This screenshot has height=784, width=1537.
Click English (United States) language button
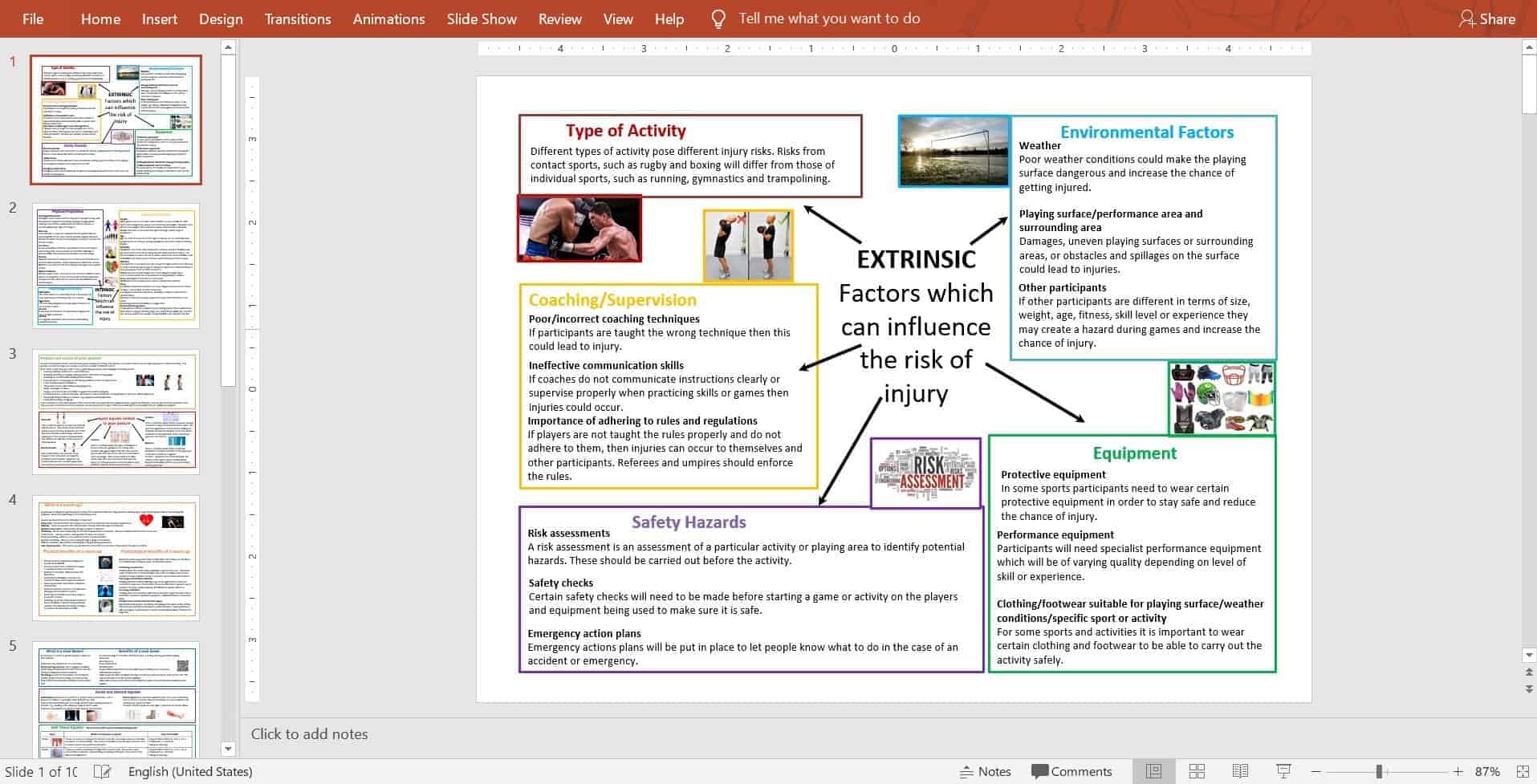(190, 771)
